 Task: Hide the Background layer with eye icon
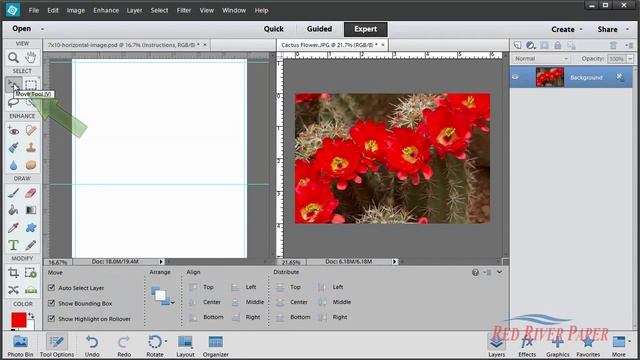click(x=516, y=77)
